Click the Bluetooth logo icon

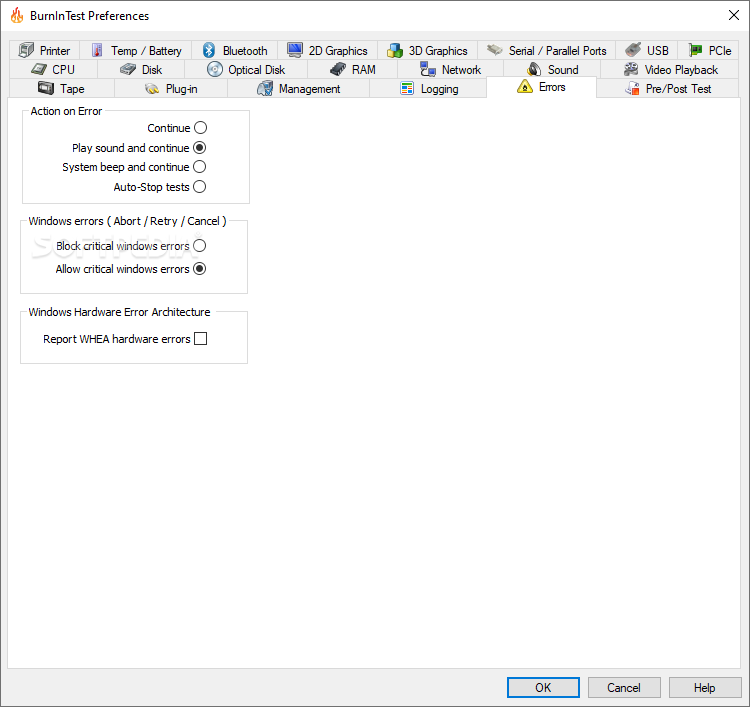click(x=209, y=50)
